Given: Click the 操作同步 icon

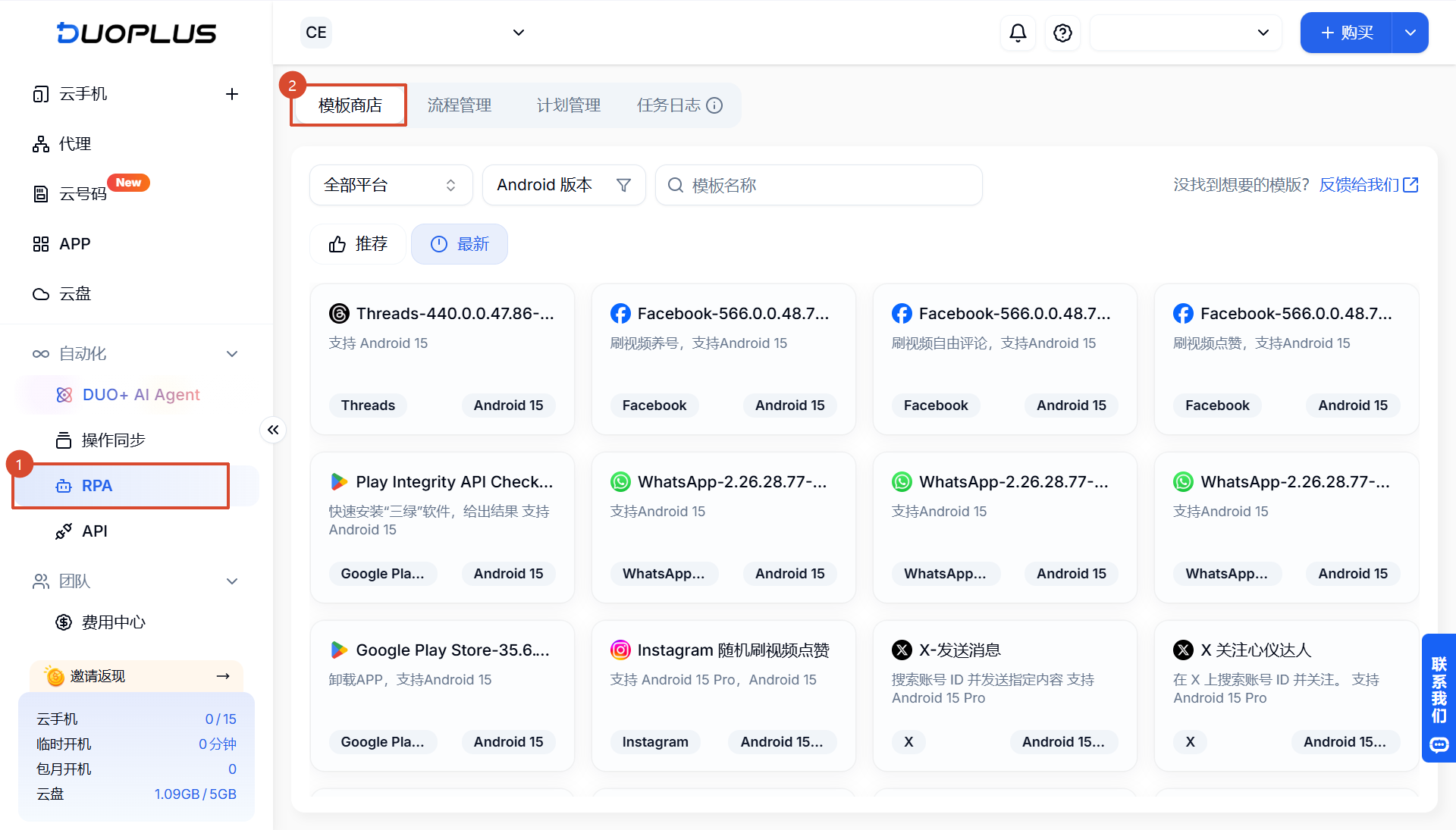Looking at the screenshot, I should coord(64,440).
